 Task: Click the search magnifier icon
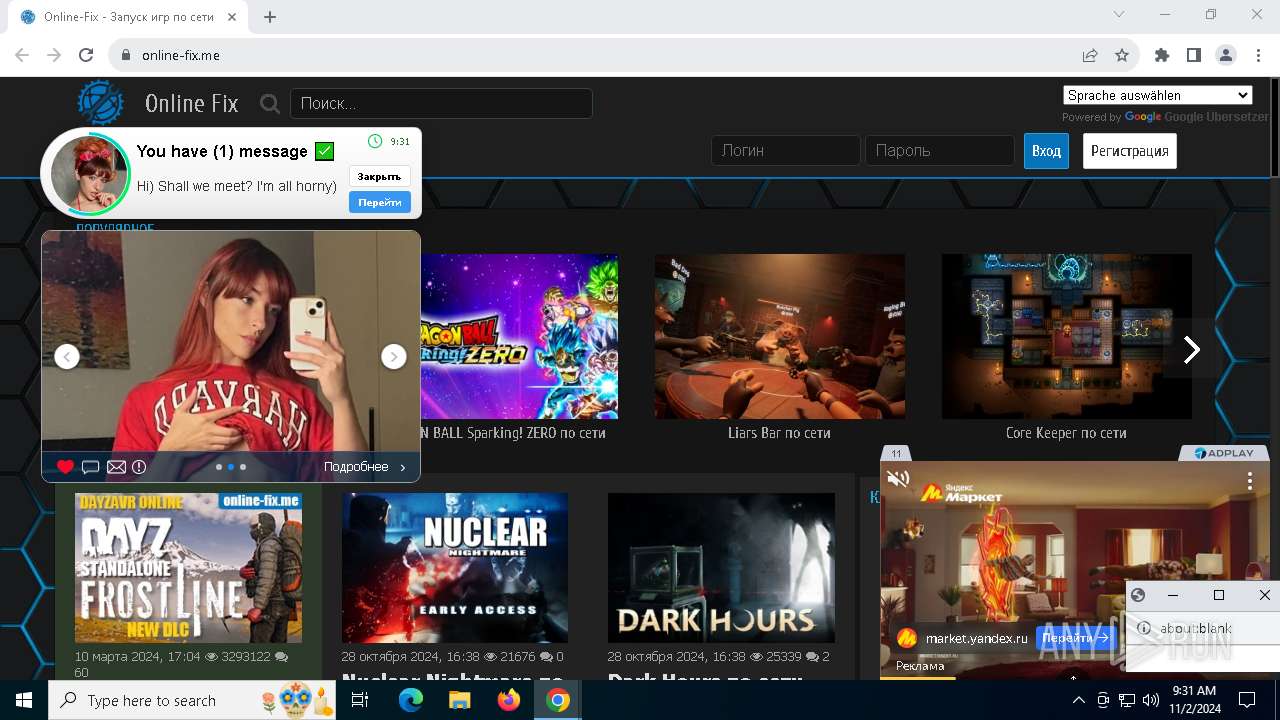coord(270,103)
